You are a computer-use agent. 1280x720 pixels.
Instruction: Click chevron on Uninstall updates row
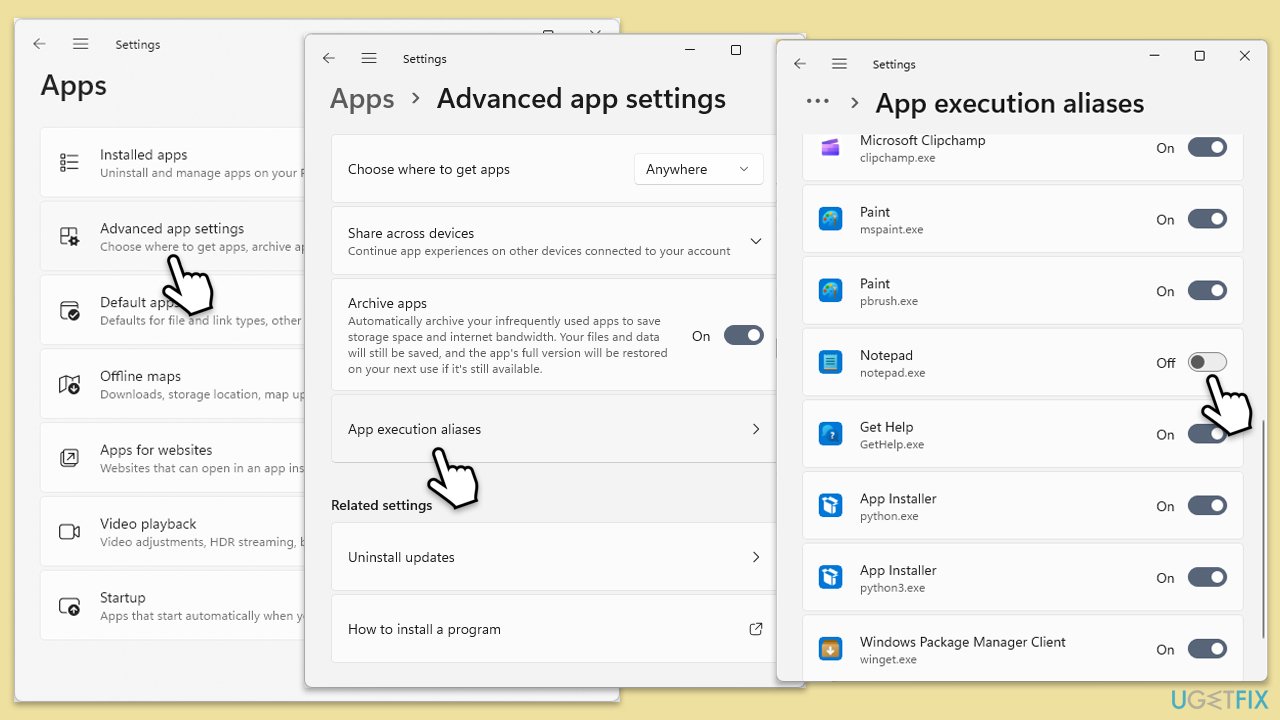click(756, 557)
